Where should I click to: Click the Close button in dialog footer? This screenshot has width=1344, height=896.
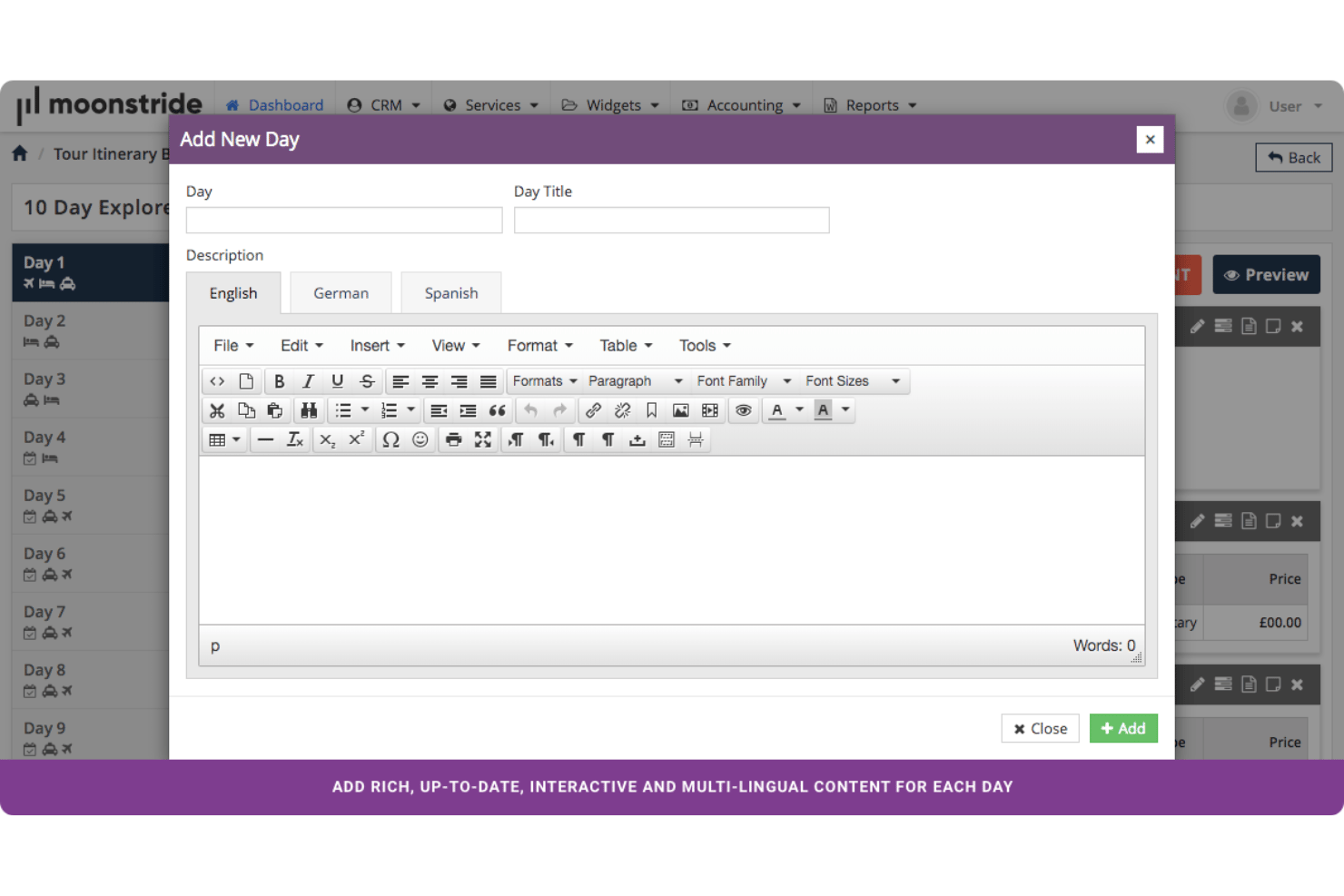pyautogui.click(x=1040, y=728)
